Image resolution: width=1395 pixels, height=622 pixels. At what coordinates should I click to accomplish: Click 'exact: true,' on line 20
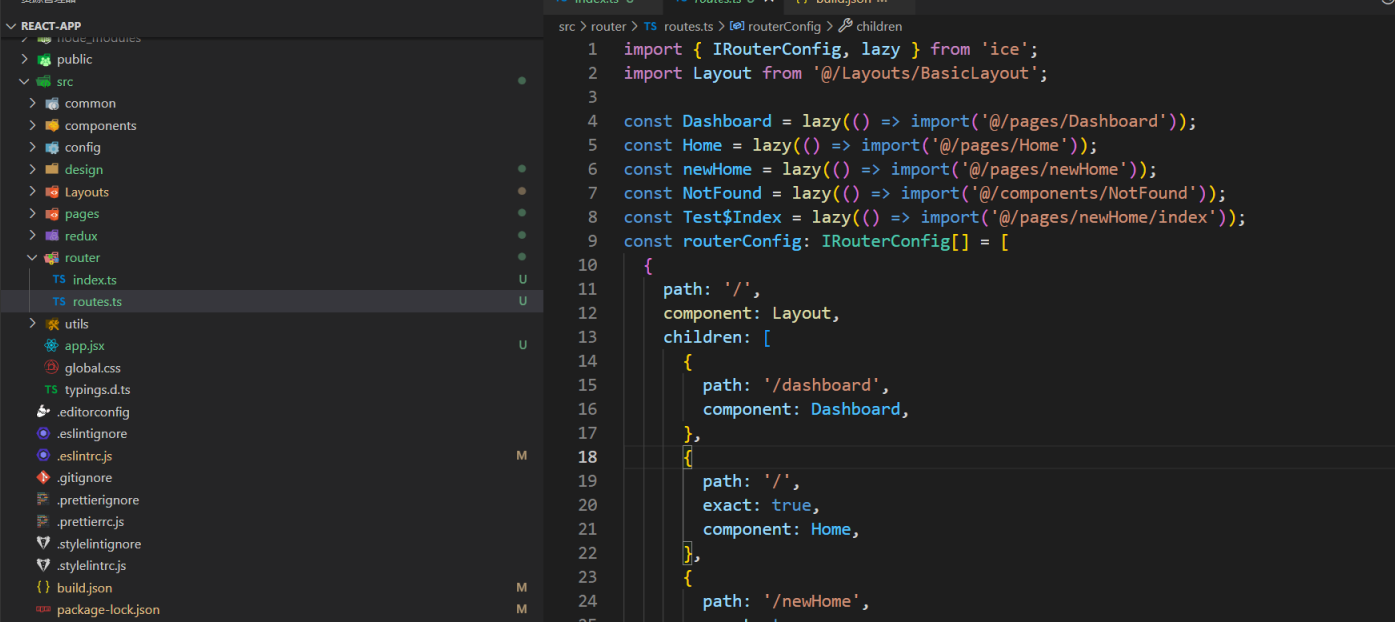coord(762,505)
